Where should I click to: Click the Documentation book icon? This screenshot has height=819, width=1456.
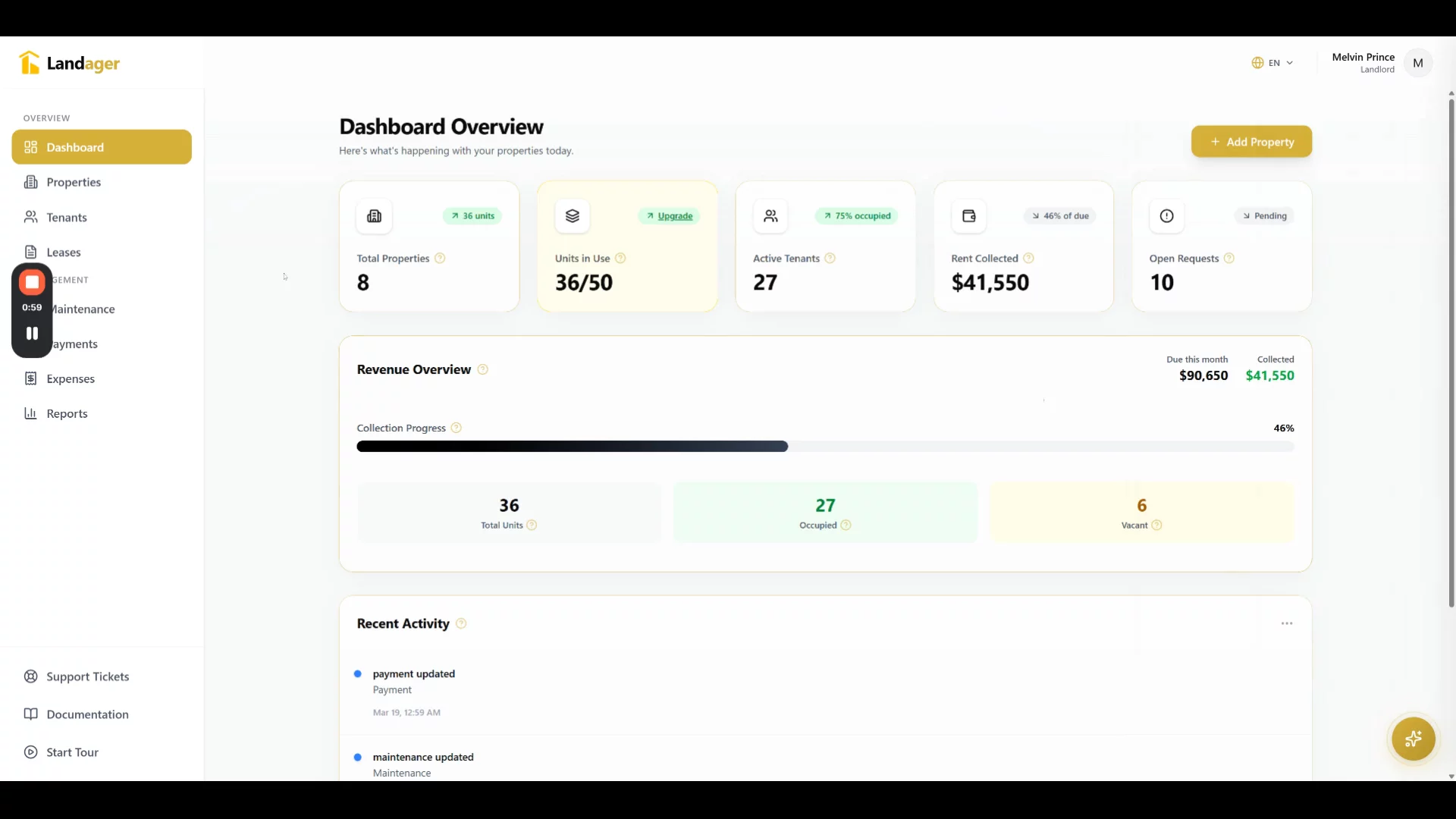pyautogui.click(x=30, y=714)
